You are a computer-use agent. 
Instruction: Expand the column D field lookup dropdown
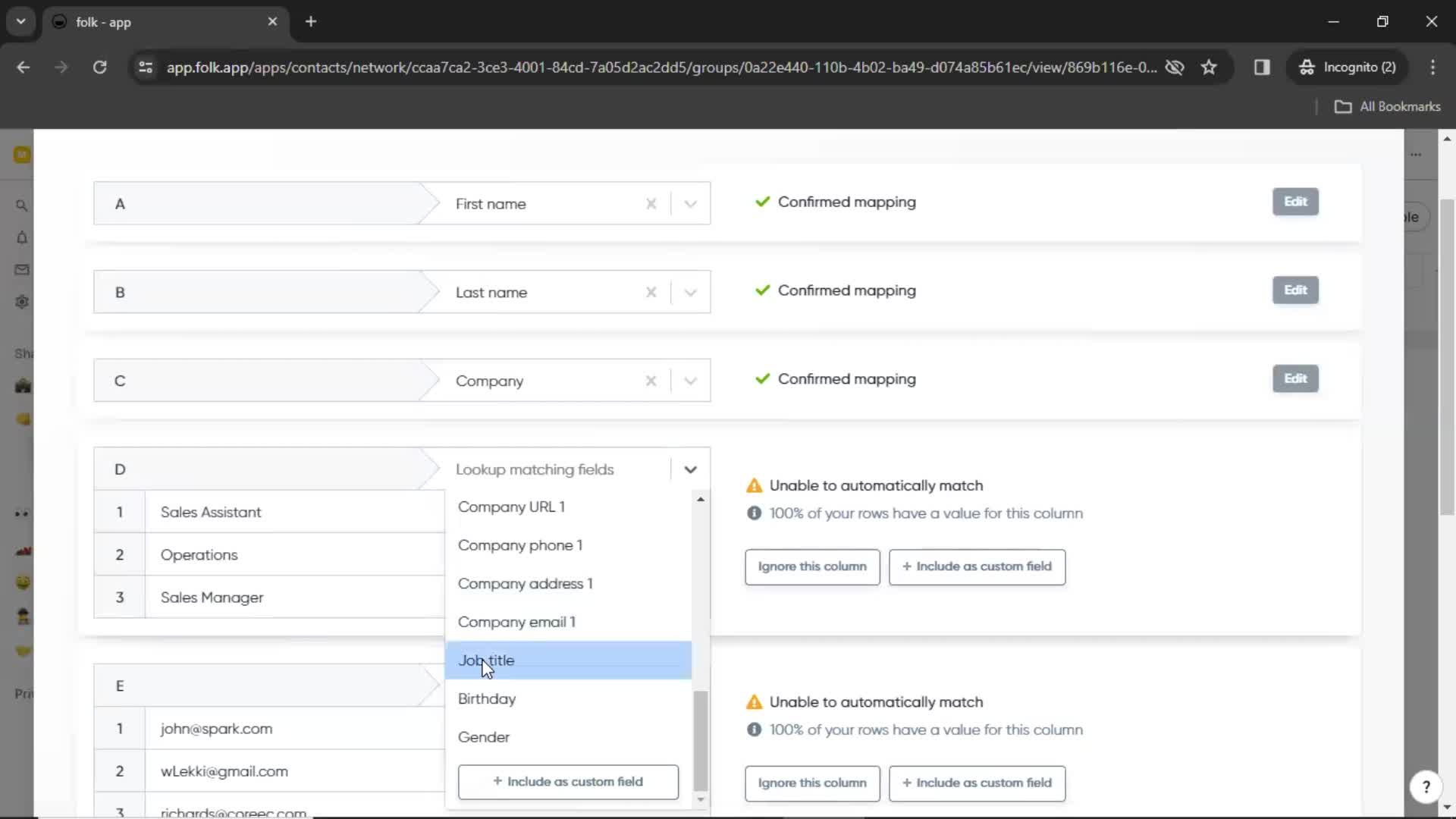point(691,469)
